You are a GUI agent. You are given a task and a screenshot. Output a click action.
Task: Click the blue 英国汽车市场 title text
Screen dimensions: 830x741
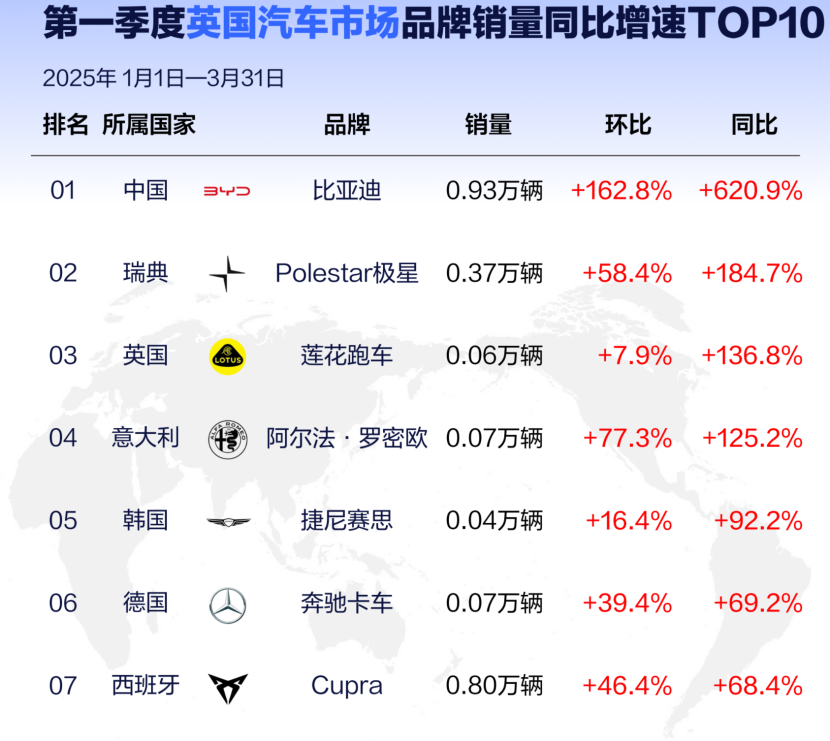click(293, 24)
